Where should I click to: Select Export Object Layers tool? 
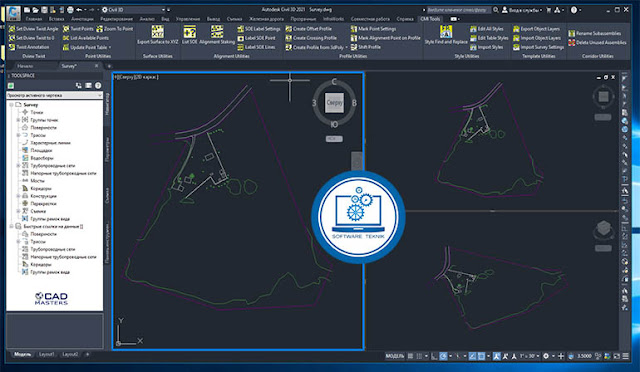point(537,29)
